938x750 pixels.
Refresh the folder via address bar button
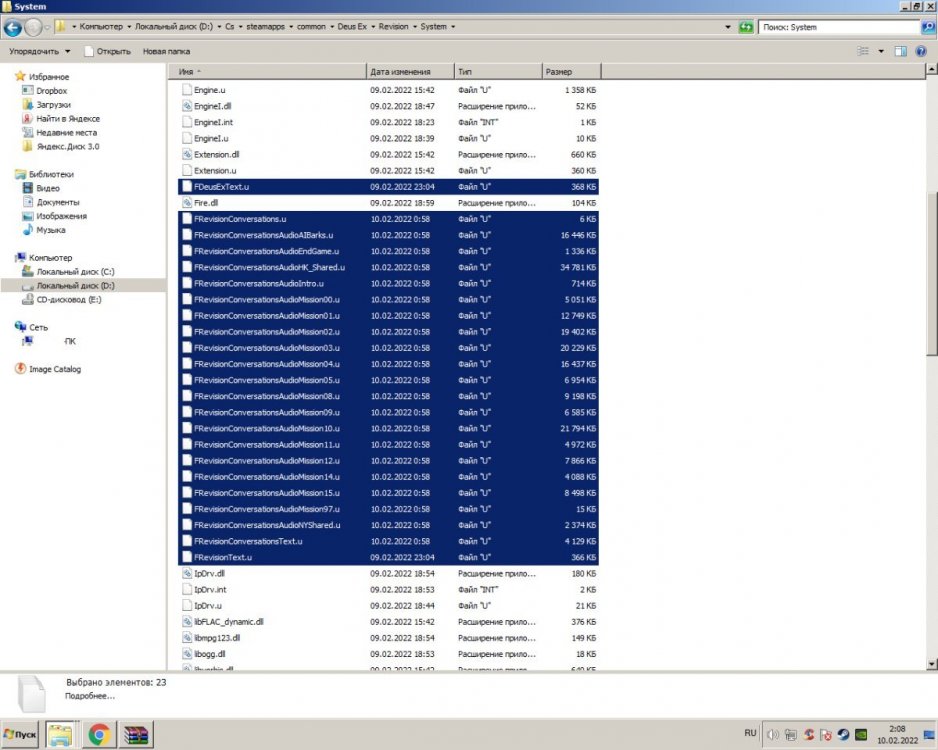(746, 27)
